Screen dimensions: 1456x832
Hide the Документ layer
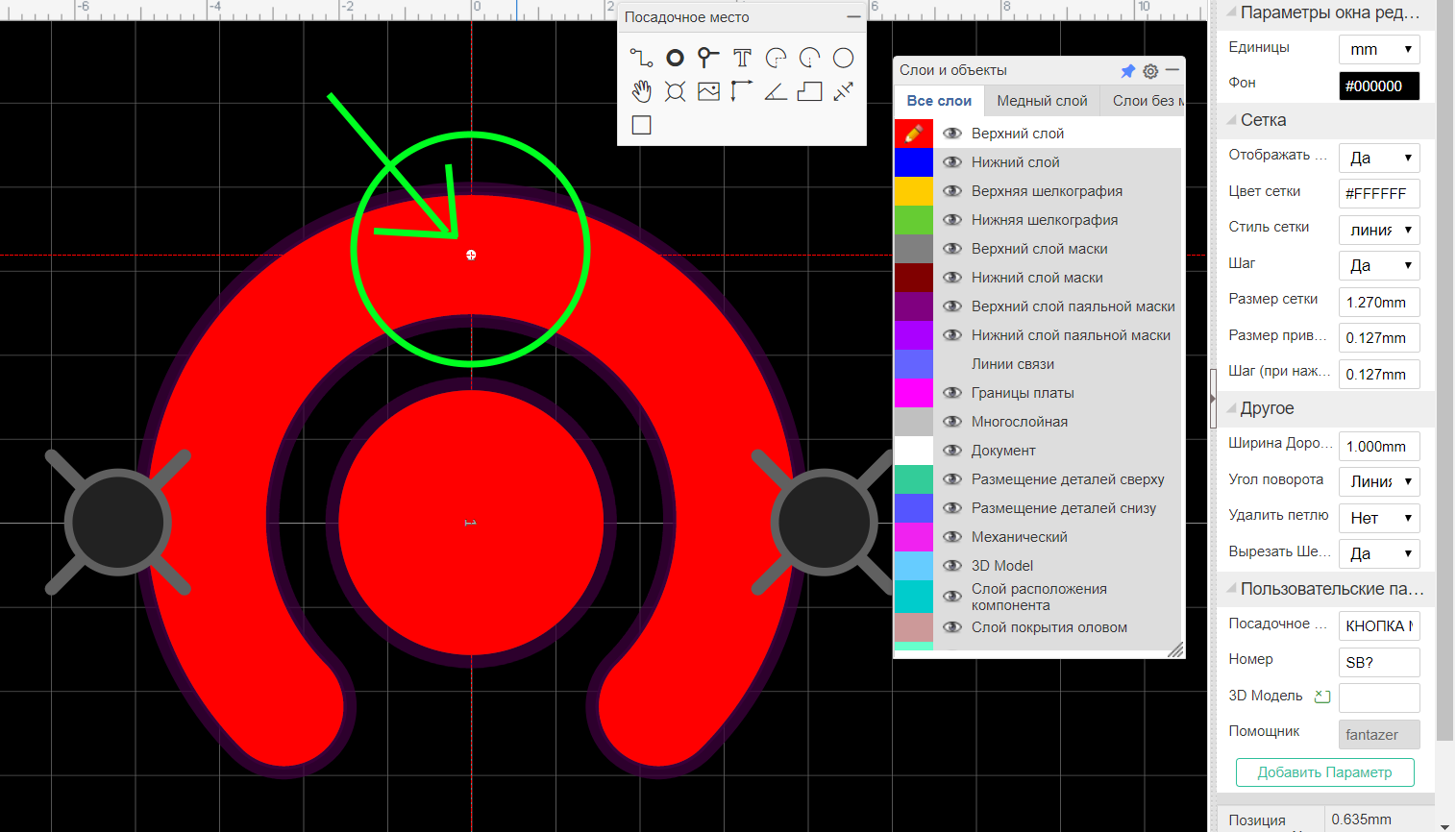point(952,451)
